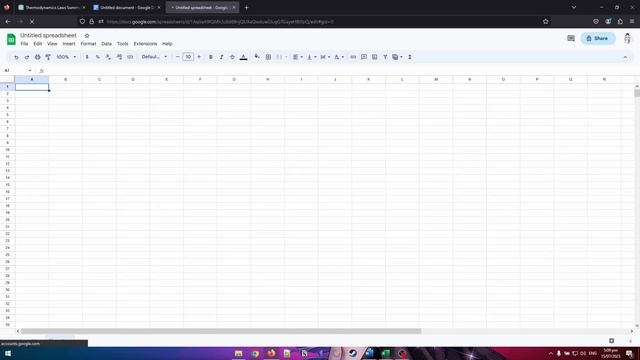
Task: Stop page loading in browser toolbar
Action: tap(32, 21)
